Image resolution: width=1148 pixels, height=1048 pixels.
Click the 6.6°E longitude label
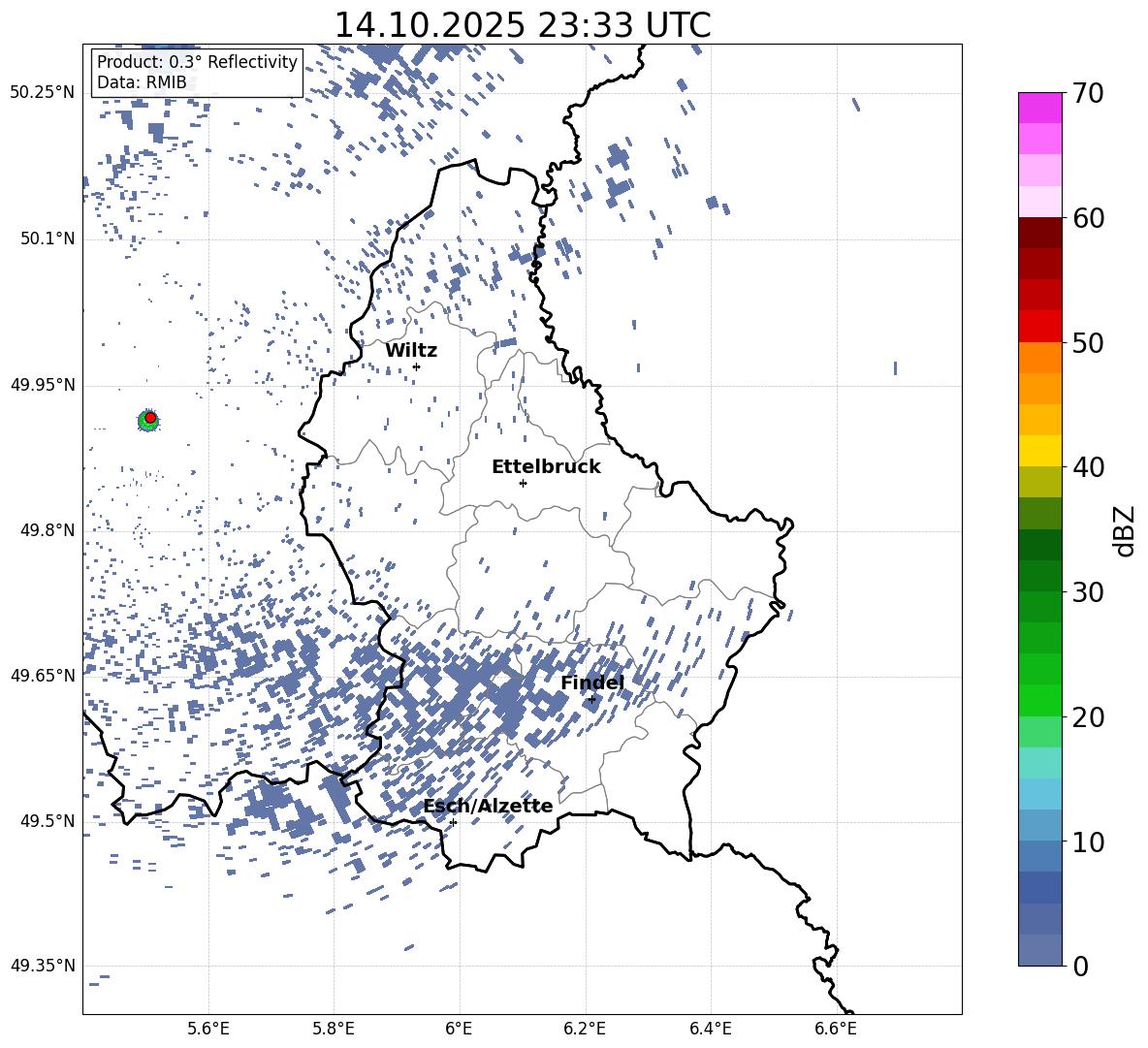point(836,1029)
